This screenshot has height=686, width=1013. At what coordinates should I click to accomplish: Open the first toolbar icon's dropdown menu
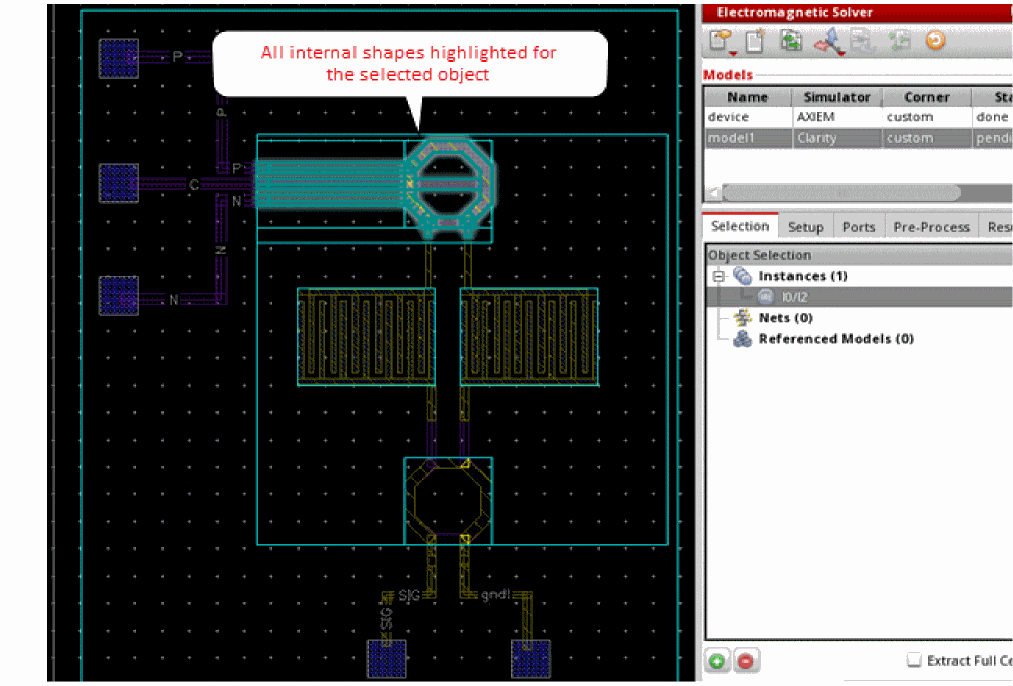(733, 52)
